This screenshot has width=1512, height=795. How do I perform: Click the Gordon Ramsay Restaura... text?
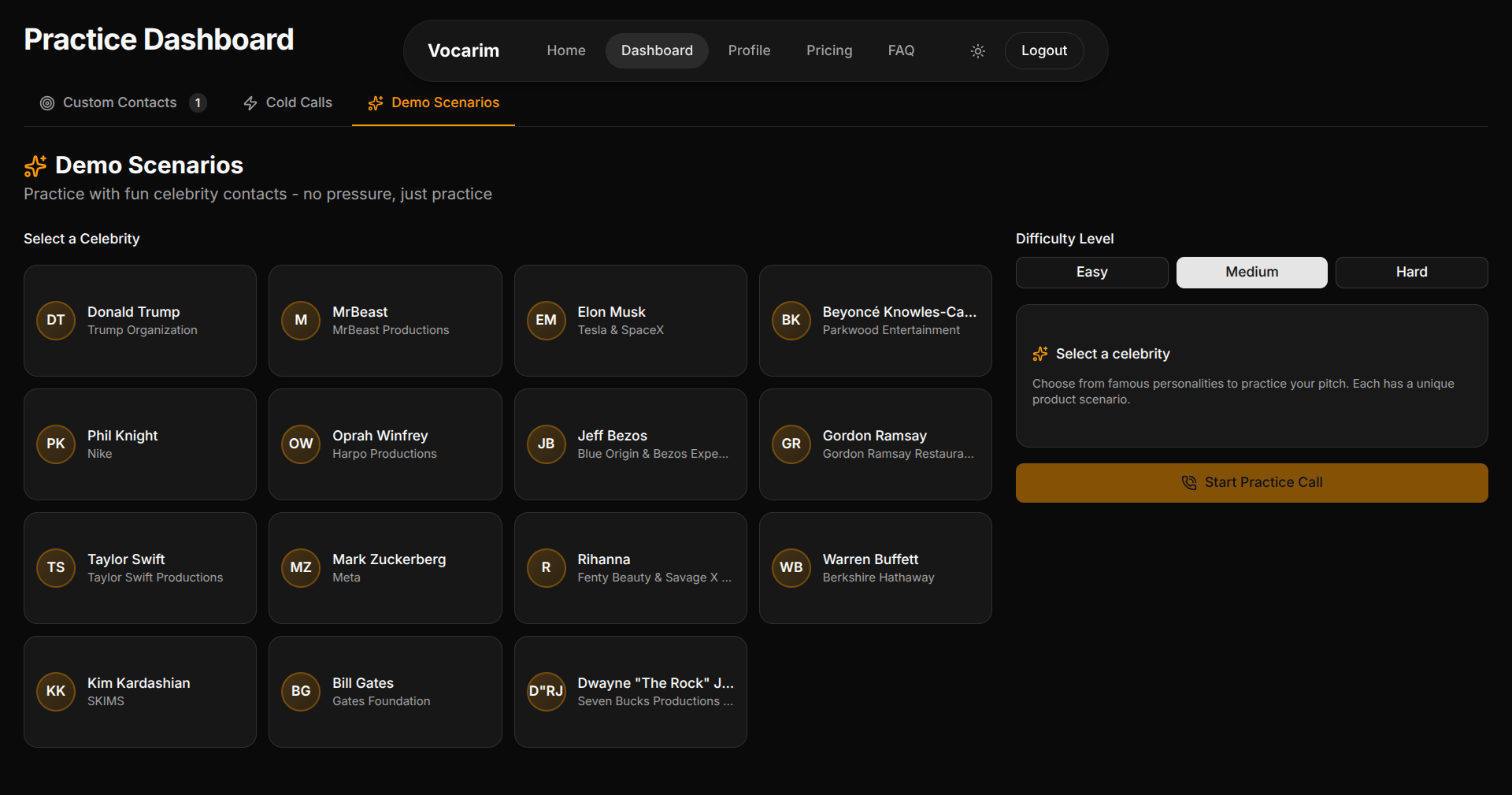(x=899, y=454)
